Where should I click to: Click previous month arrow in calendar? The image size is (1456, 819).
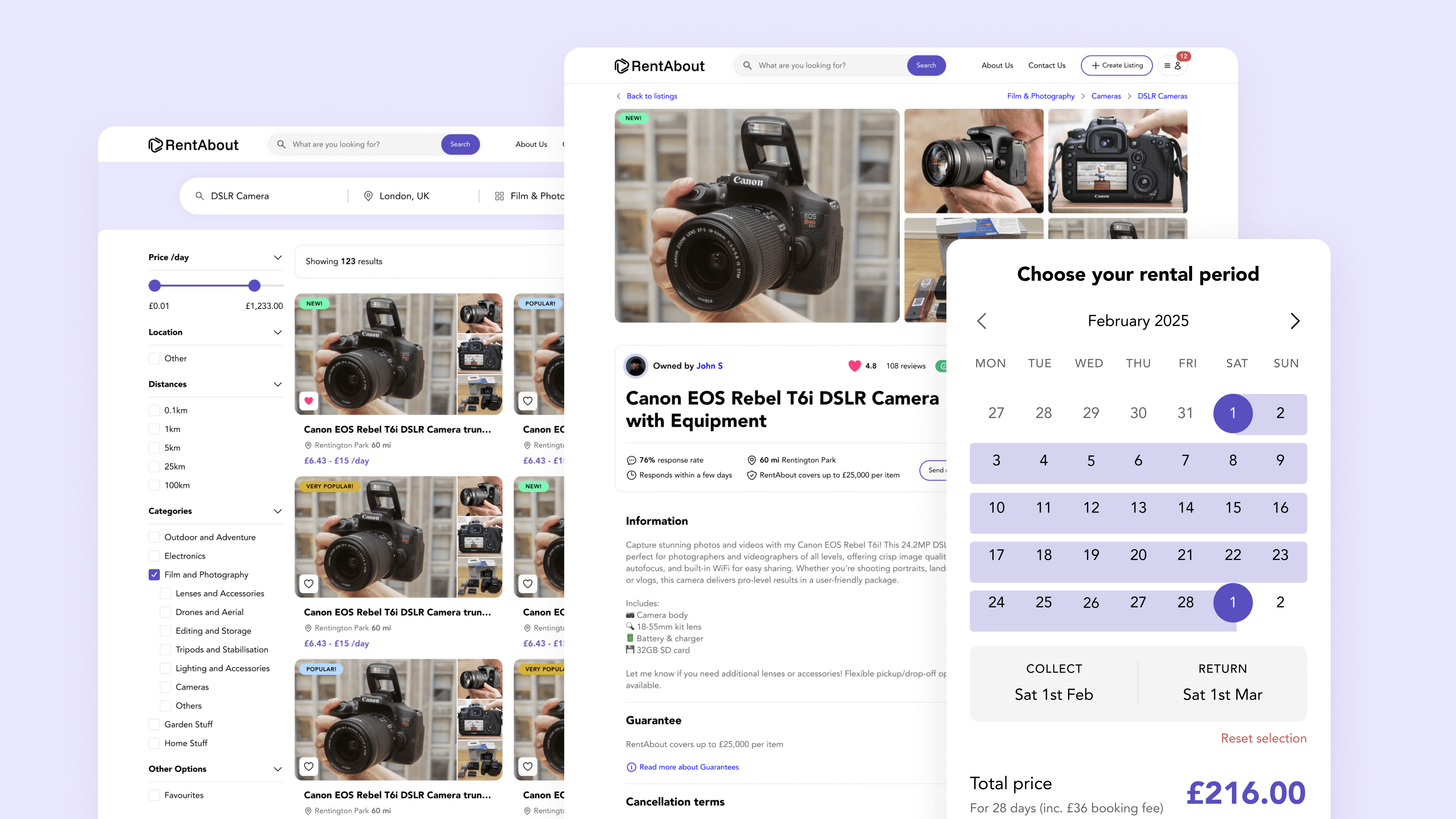point(982,321)
